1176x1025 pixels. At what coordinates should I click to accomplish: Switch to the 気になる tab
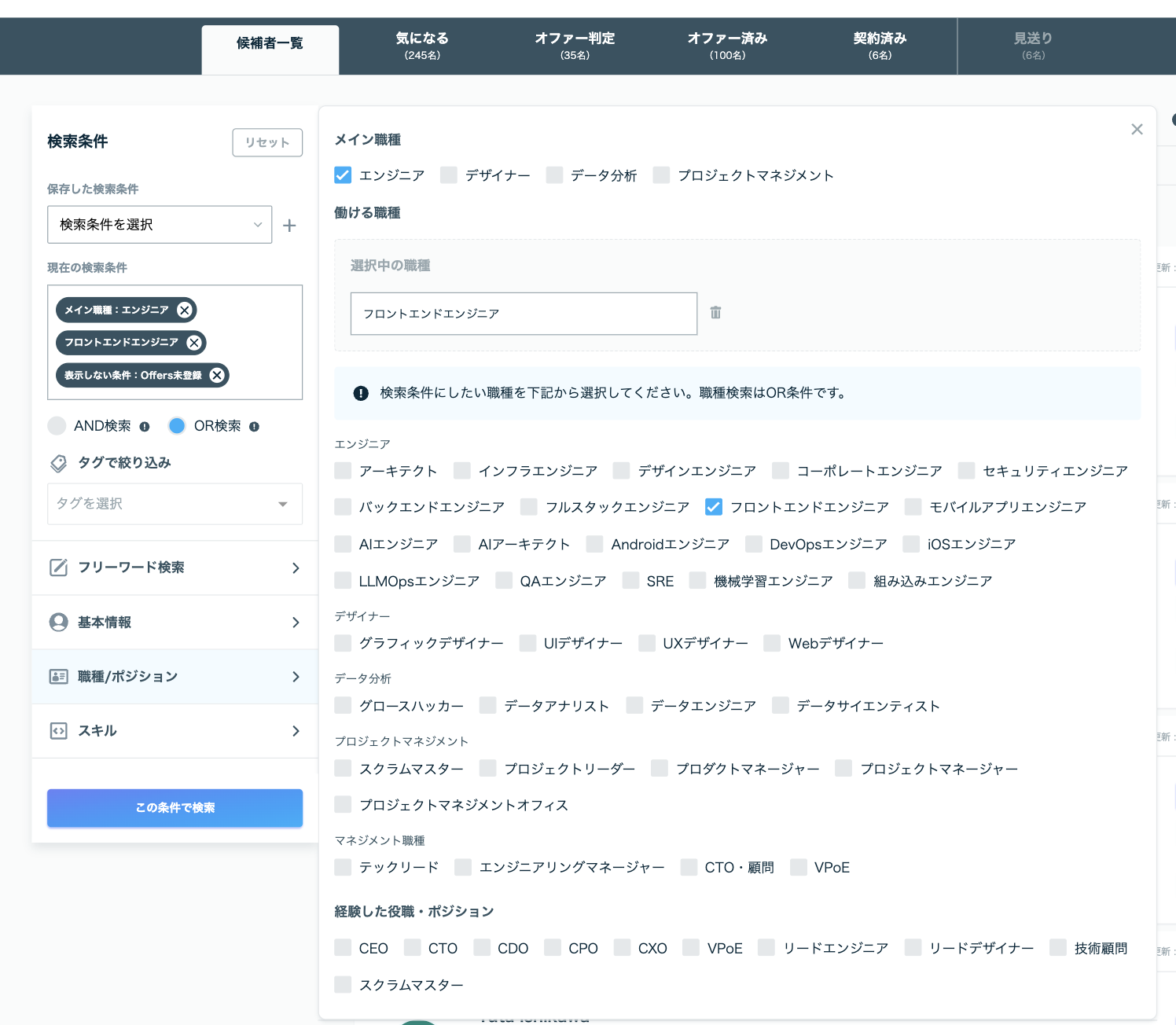click(x=422, y=46)
